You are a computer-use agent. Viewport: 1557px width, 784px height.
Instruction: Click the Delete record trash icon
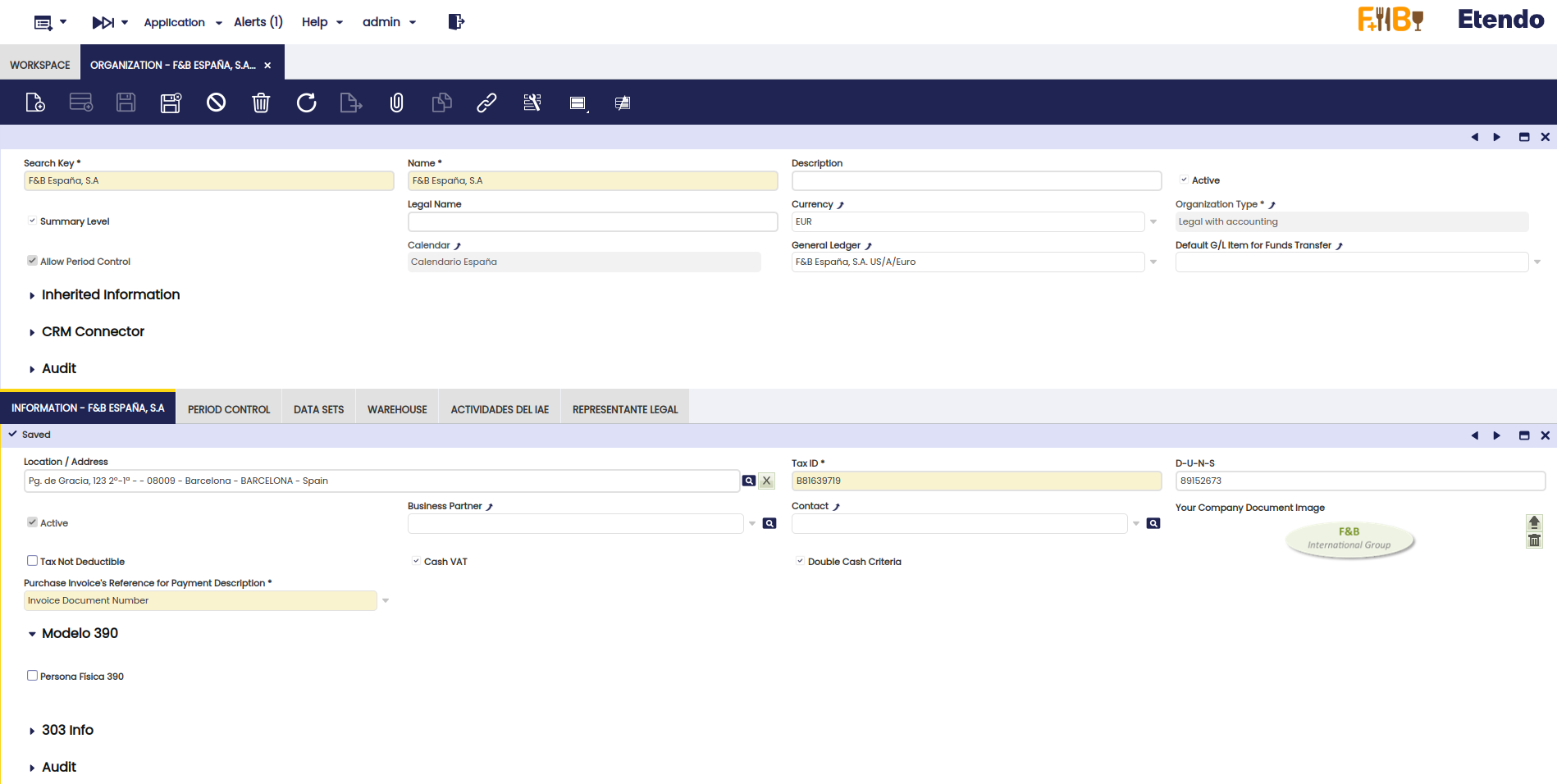(261, 103)
